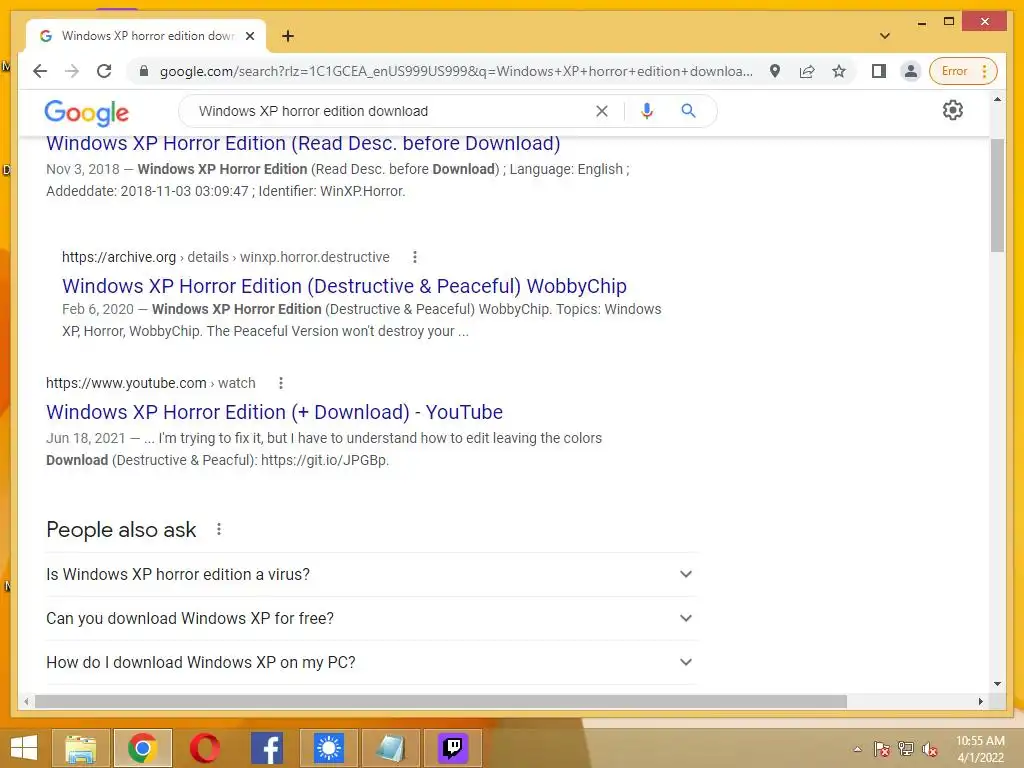1024x768 pixels.
Task: Open Read Desc. before Download result
Action: (303, 143)
